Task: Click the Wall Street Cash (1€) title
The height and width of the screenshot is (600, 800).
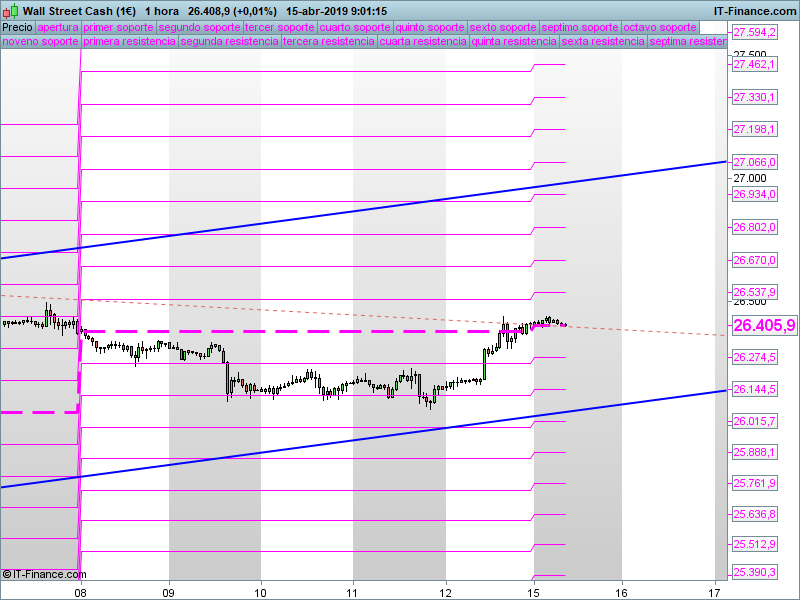Action: click(x=80, y=11)
